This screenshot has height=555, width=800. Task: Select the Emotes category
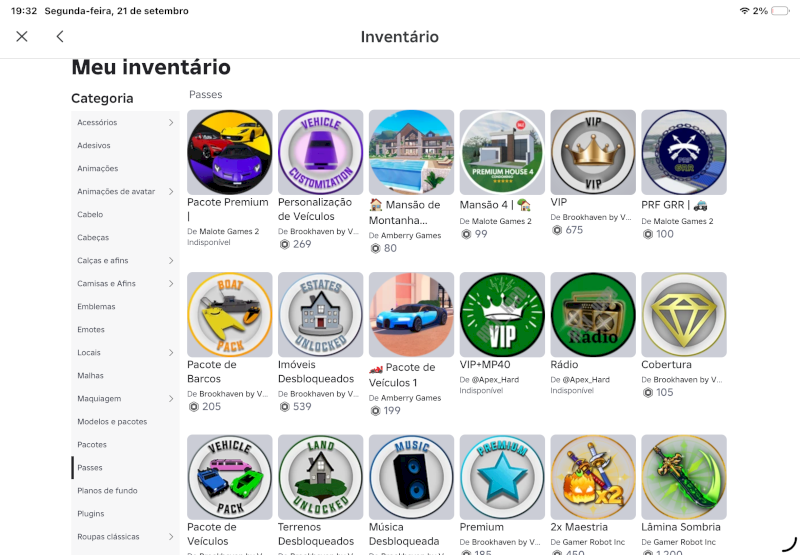pyautogui.click(x=91, y=330)
